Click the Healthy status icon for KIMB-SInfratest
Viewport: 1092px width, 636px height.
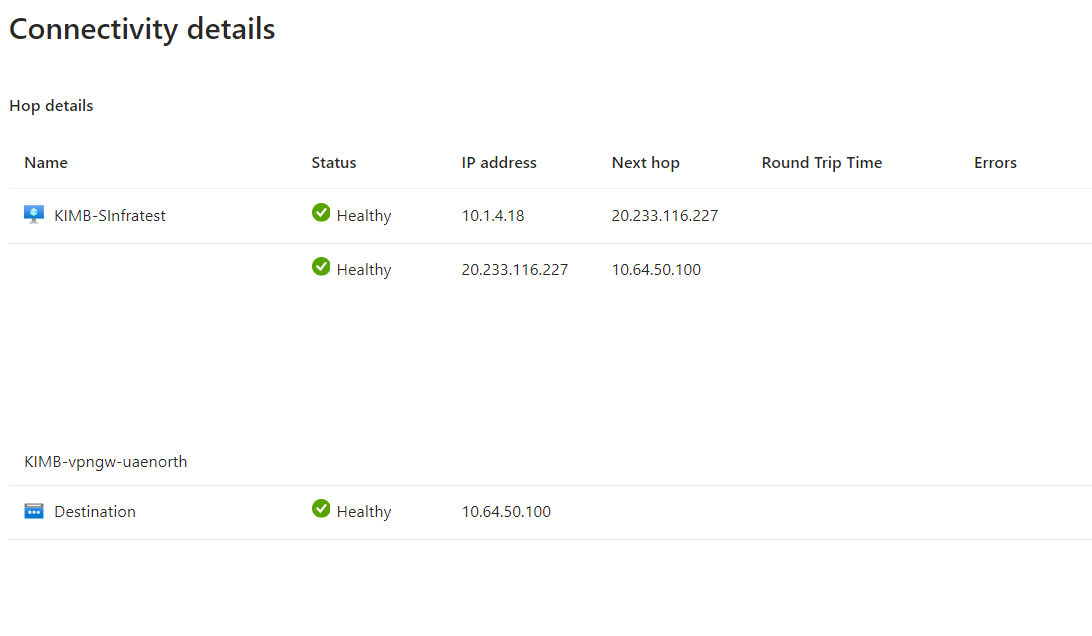321,212
